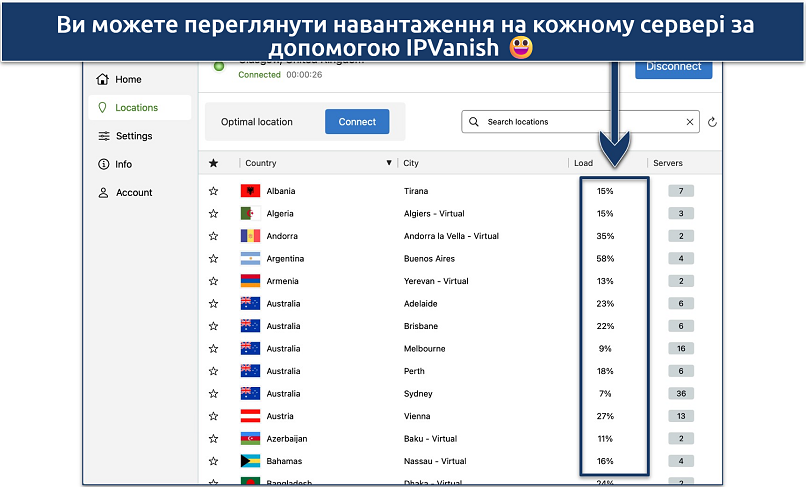Select Andorra la Vella - Virtual entry
The height and width of the screenshot is (487, 806).
pos(451,236)
